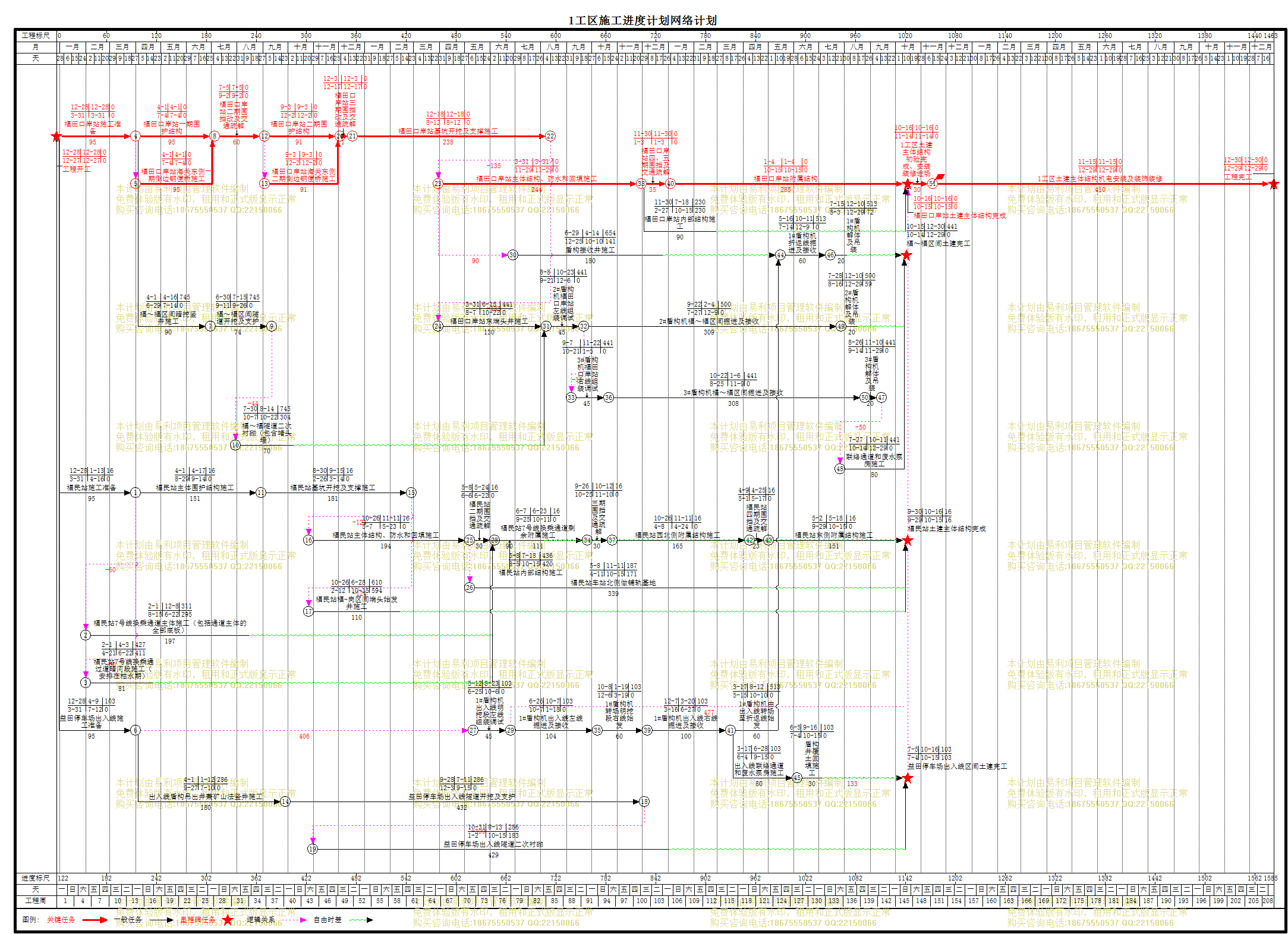The image size is (1288, 934).
Task: Select node 16 before 福民站主体结构 task
Action: coord(308,541)
